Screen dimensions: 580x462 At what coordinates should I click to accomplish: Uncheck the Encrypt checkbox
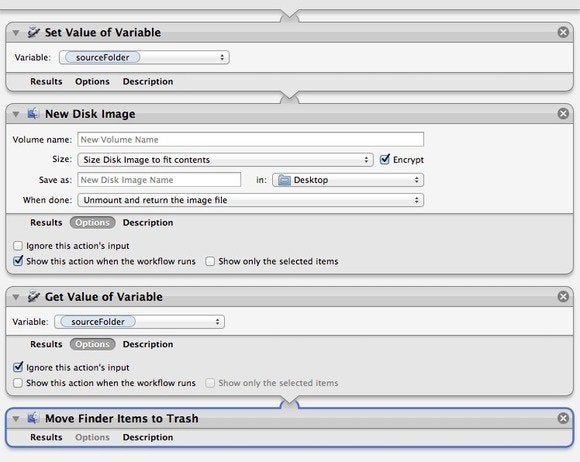point(385,159)
